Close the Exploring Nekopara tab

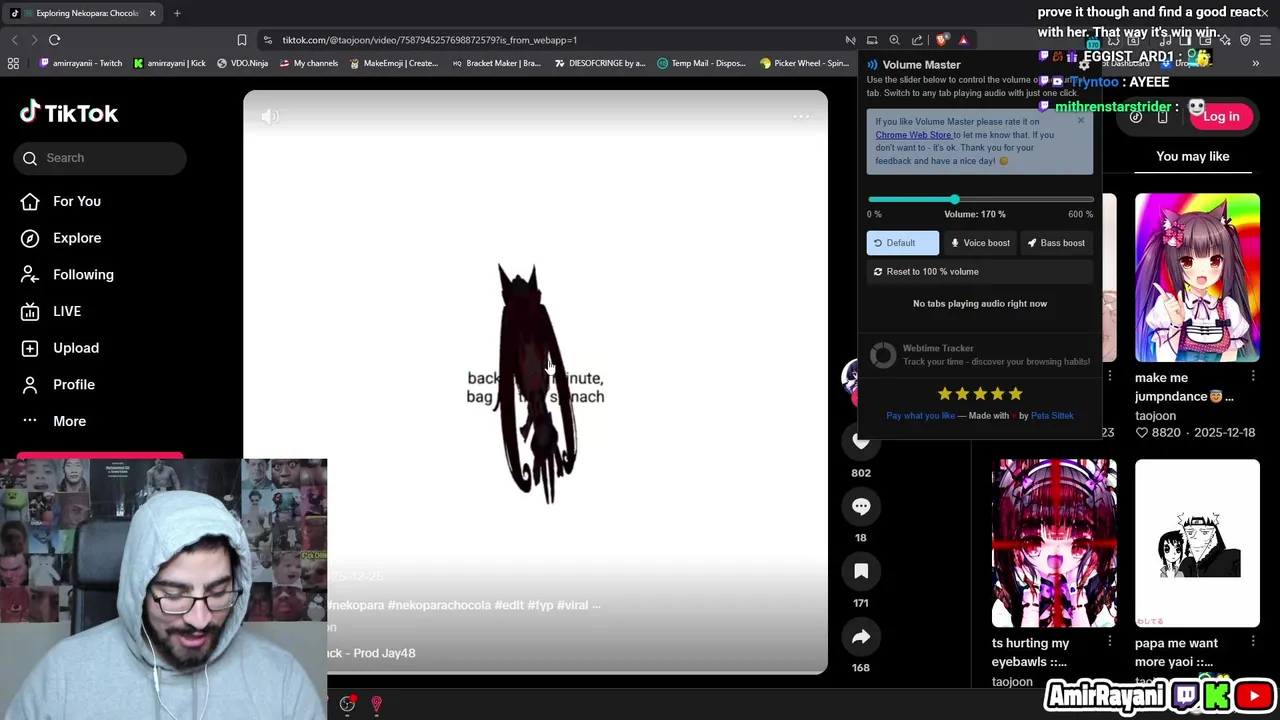pos(152,13)
